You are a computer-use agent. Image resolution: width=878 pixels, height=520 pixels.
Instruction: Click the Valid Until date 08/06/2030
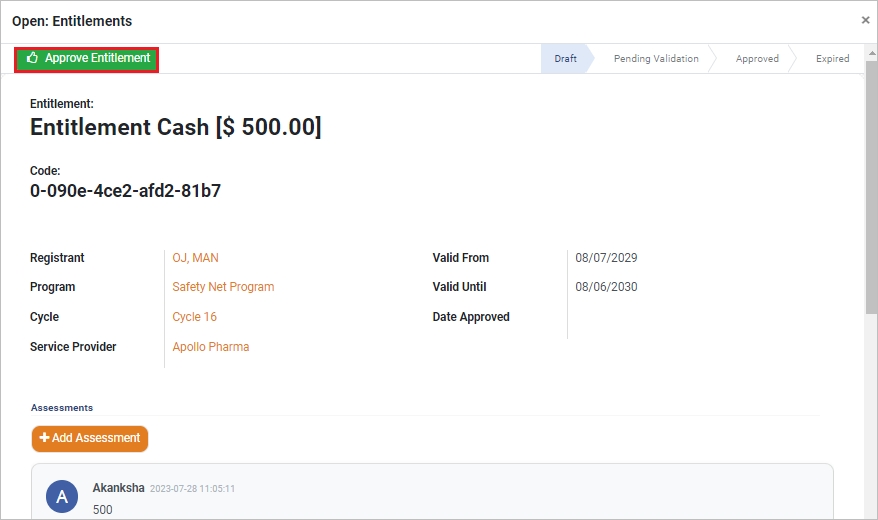[606, 287]
